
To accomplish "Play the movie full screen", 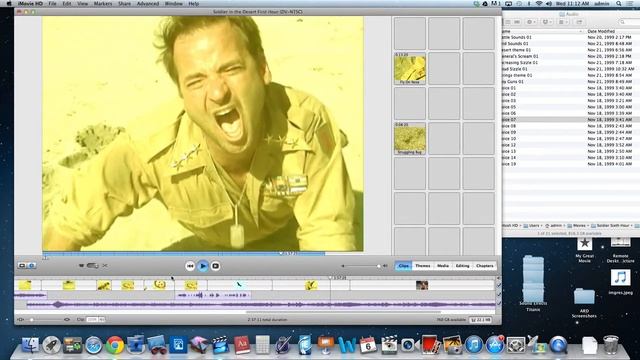I will point(216,266).
